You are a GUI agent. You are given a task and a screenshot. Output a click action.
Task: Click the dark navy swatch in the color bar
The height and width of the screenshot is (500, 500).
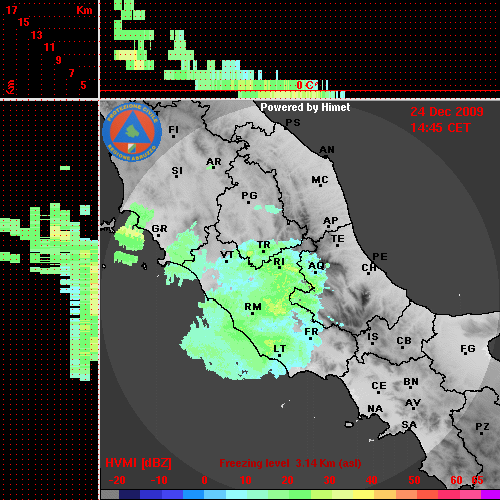tap(129, 494)
